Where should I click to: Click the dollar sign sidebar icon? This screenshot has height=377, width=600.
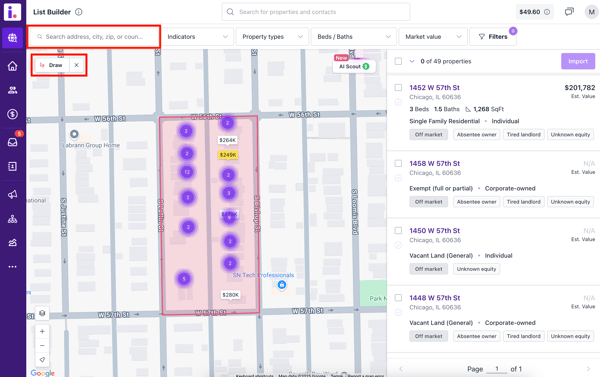(13, 114)
